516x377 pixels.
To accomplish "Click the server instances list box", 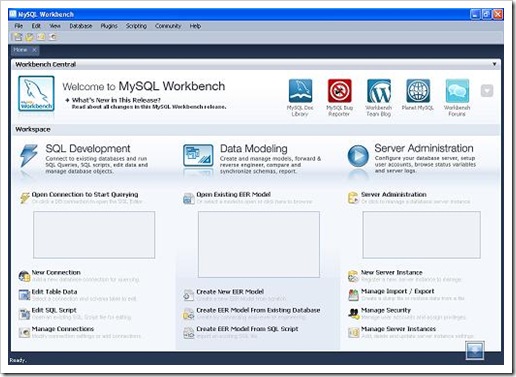I will [421, 235].
